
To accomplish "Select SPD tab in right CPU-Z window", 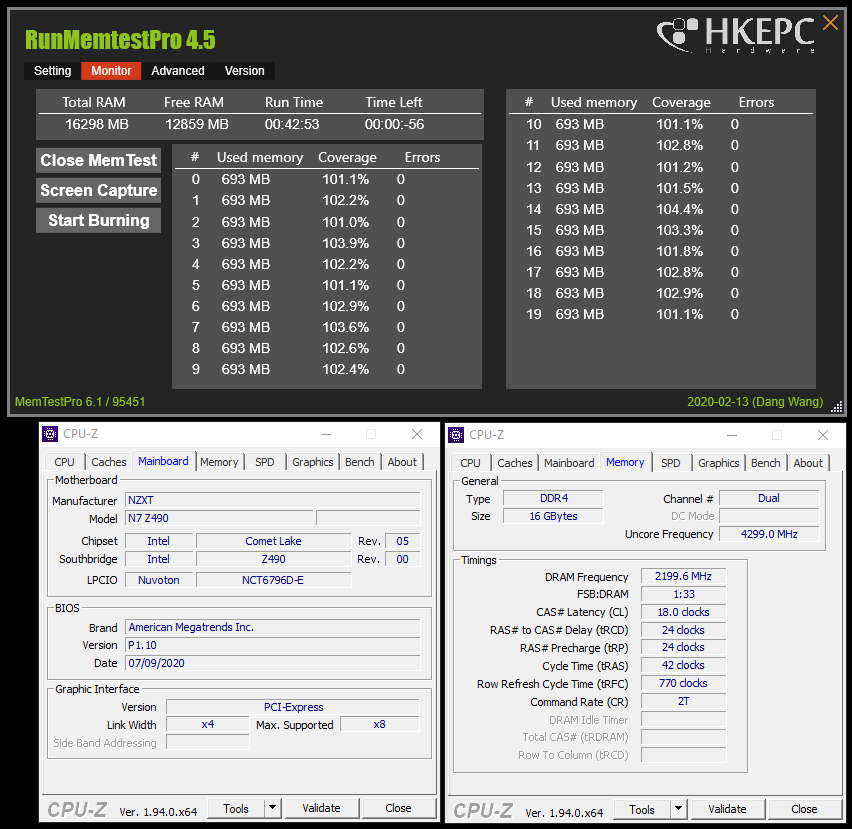I will [x=671, y=463].
